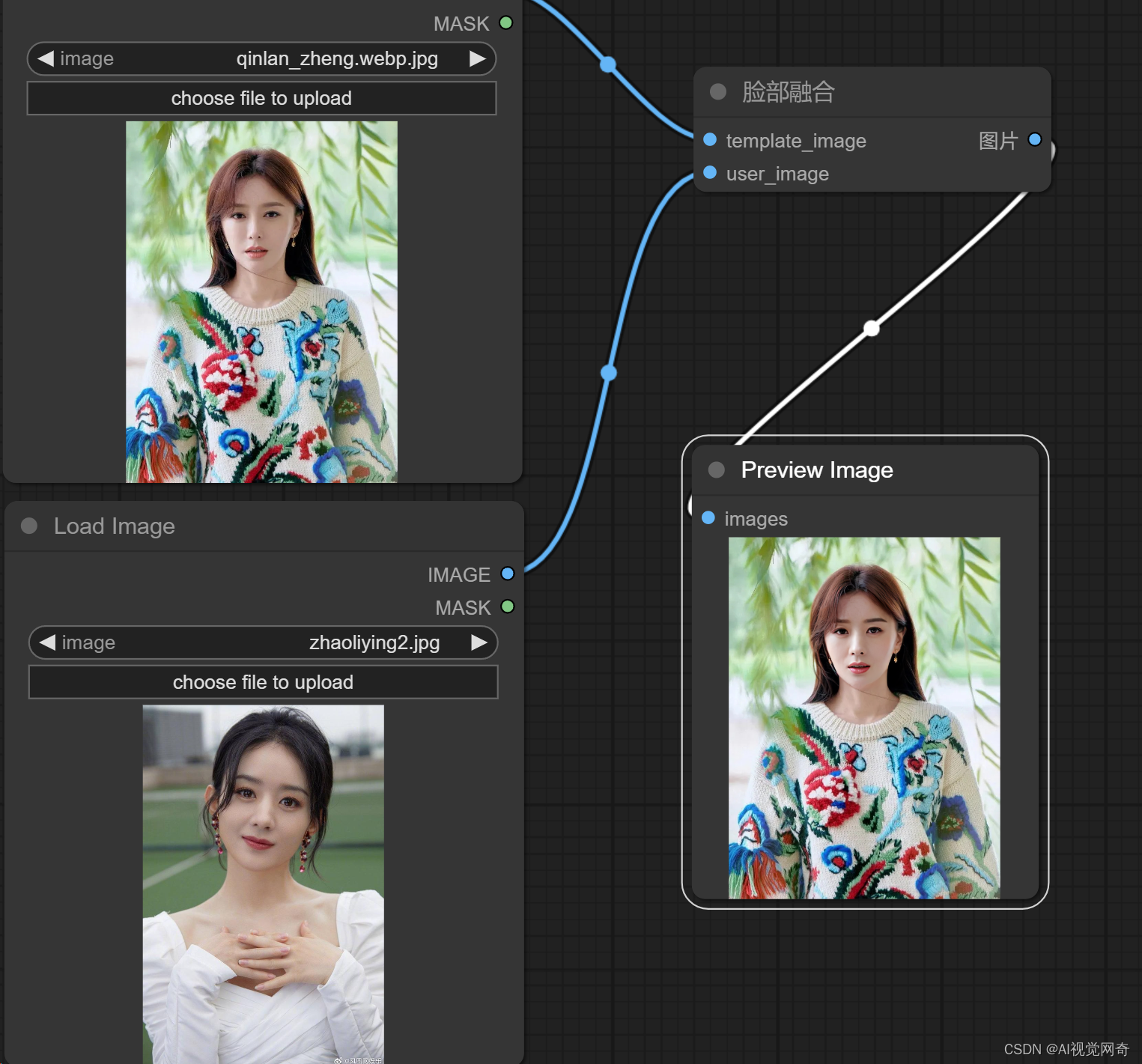Viewport: 1142px width, 1064px height.
Task: Select previous image before qinlan_zheng.webp.jpg
Action: (46, 58)
